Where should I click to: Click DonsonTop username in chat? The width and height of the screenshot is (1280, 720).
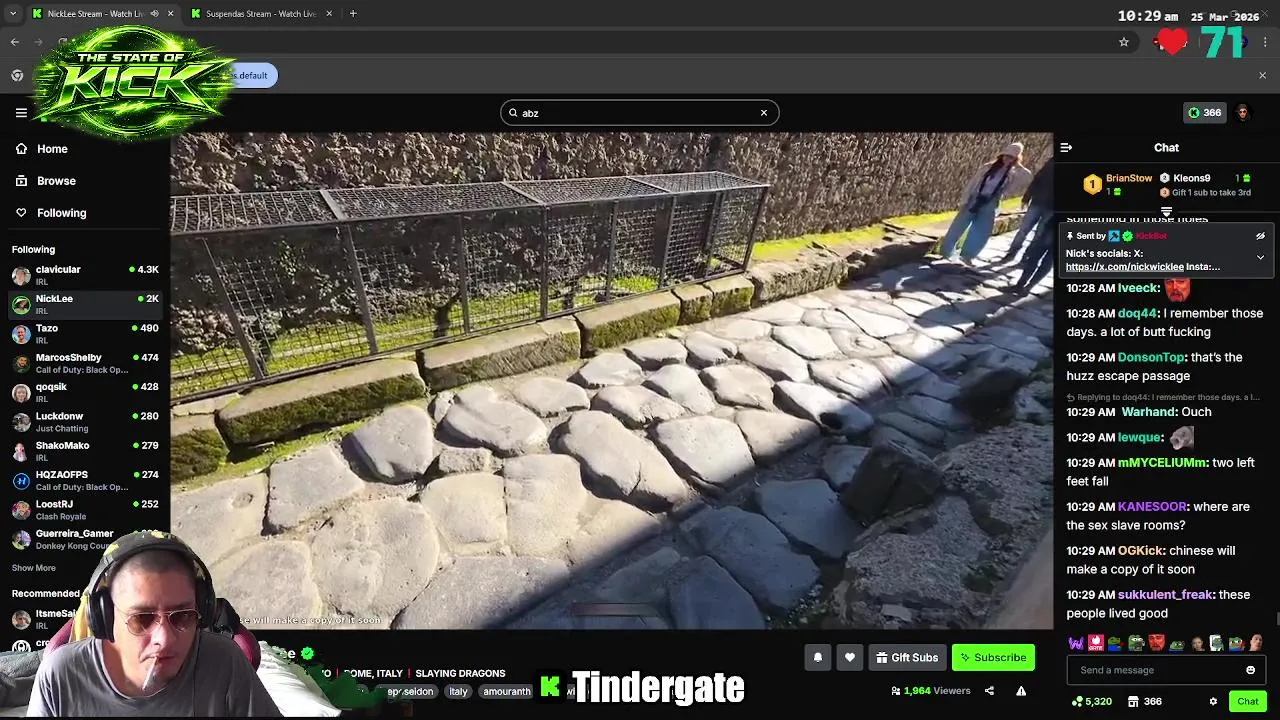pos(1150,357)
